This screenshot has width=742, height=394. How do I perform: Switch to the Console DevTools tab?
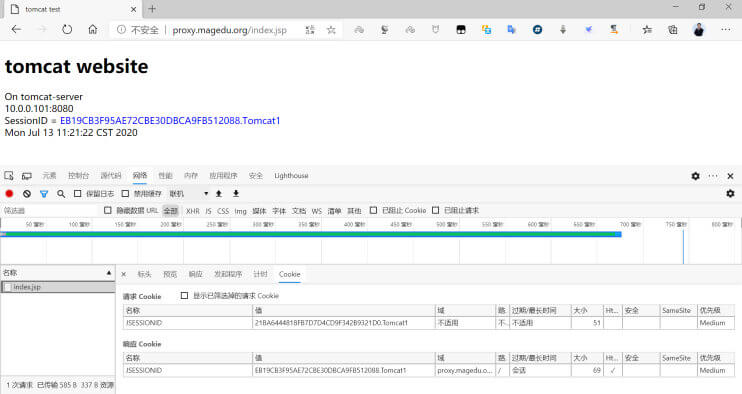pyautogui.click(x=79, y=175)
